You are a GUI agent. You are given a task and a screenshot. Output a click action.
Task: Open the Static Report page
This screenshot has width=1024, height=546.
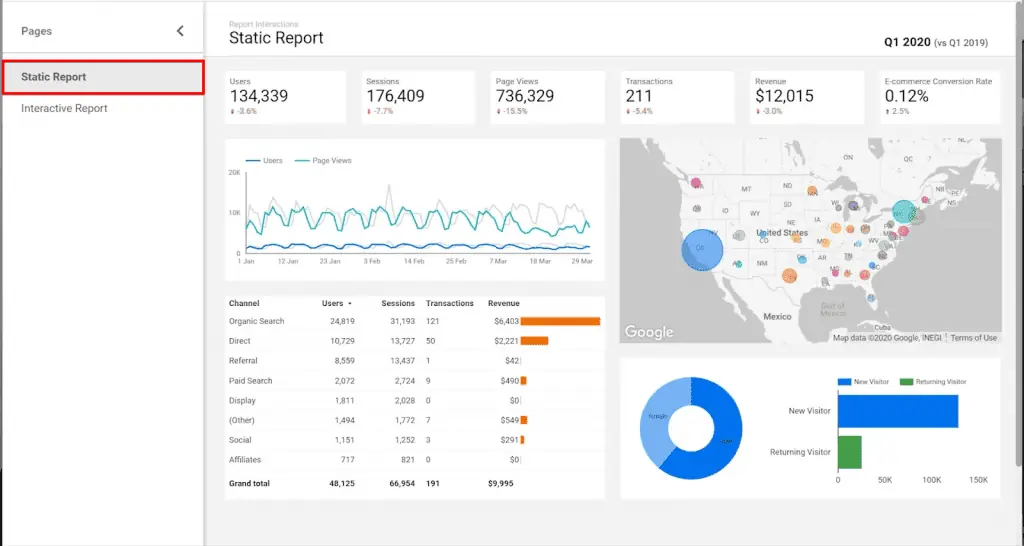pos(102,77)
